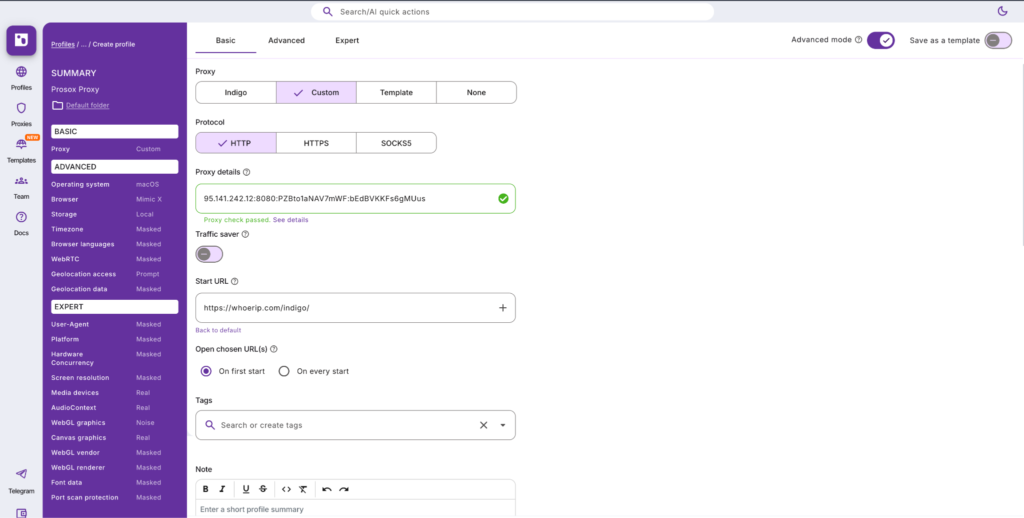Select the SOCKS5 protocol button
1024x518 pixels.
396,143
